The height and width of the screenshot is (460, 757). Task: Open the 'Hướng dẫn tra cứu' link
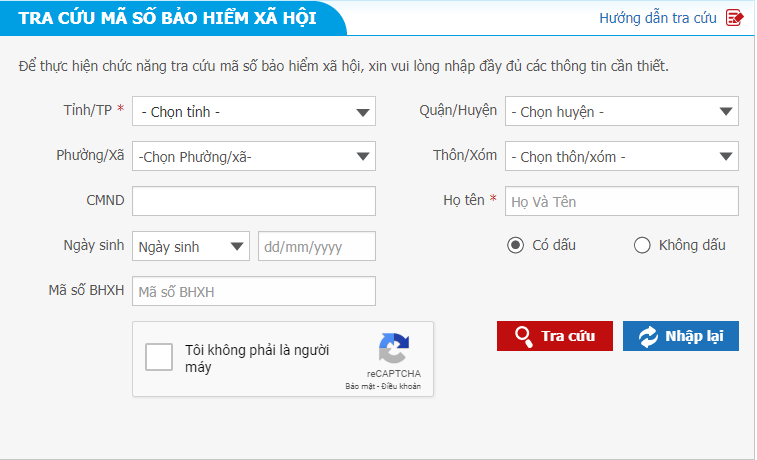(658, 18)
